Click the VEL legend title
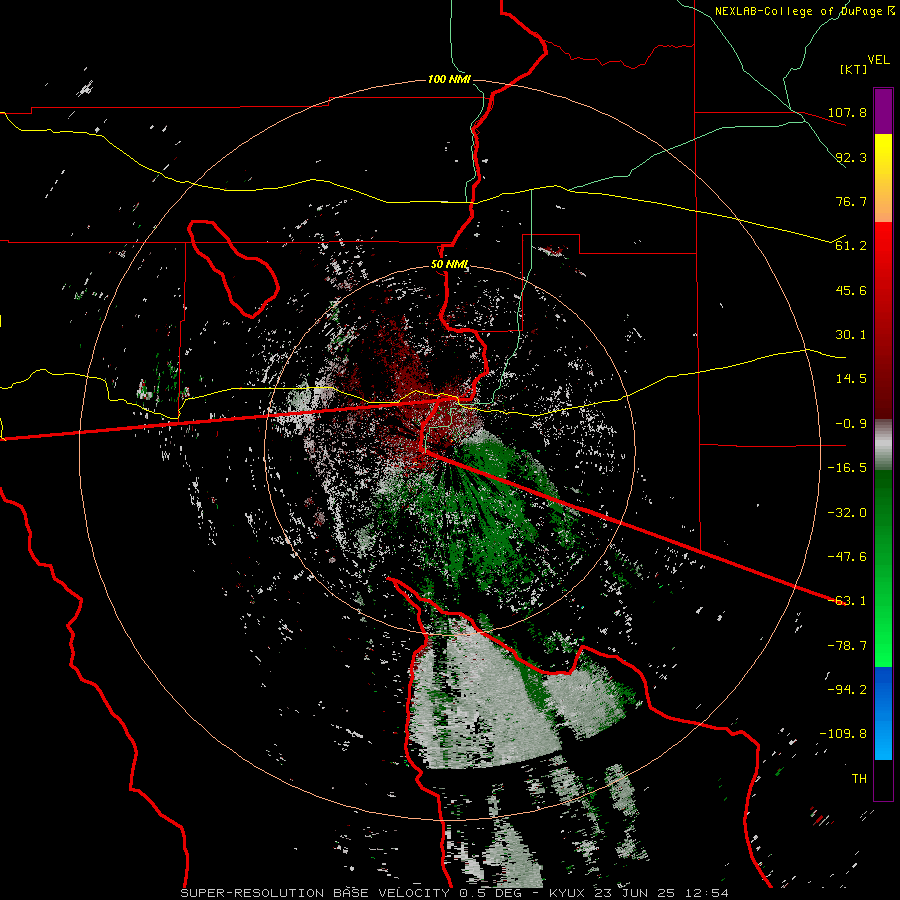Screen dimensions: 900x900 [x=878, y=60]
